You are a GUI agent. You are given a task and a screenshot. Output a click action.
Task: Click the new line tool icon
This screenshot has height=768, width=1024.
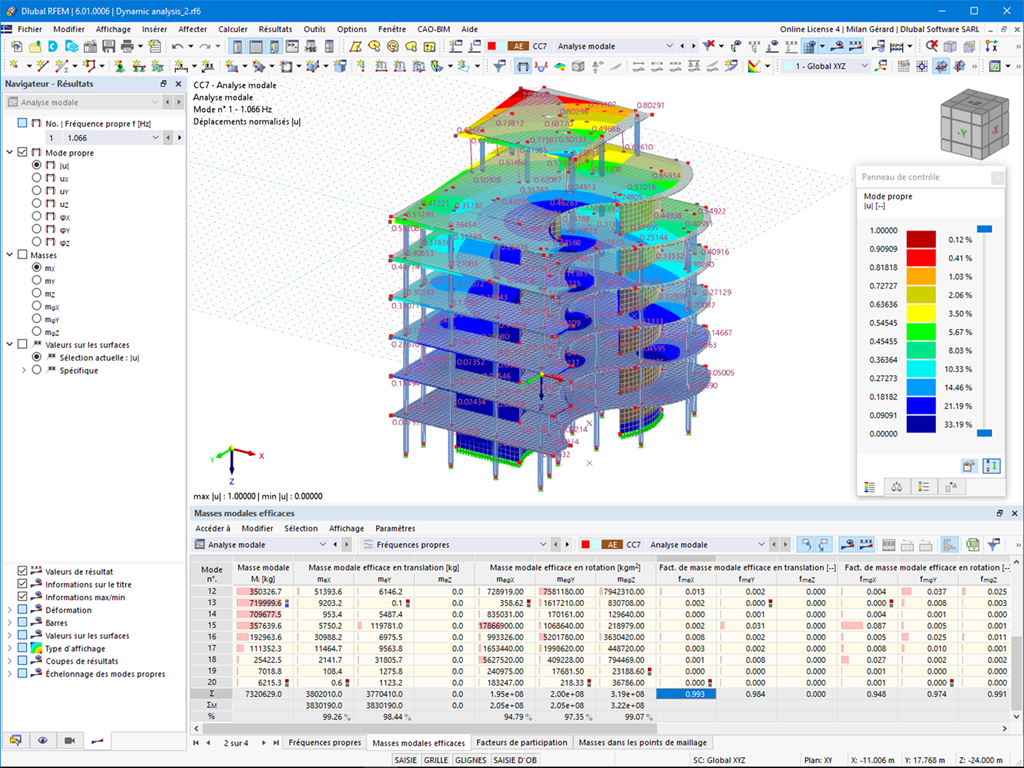[42, 66]
